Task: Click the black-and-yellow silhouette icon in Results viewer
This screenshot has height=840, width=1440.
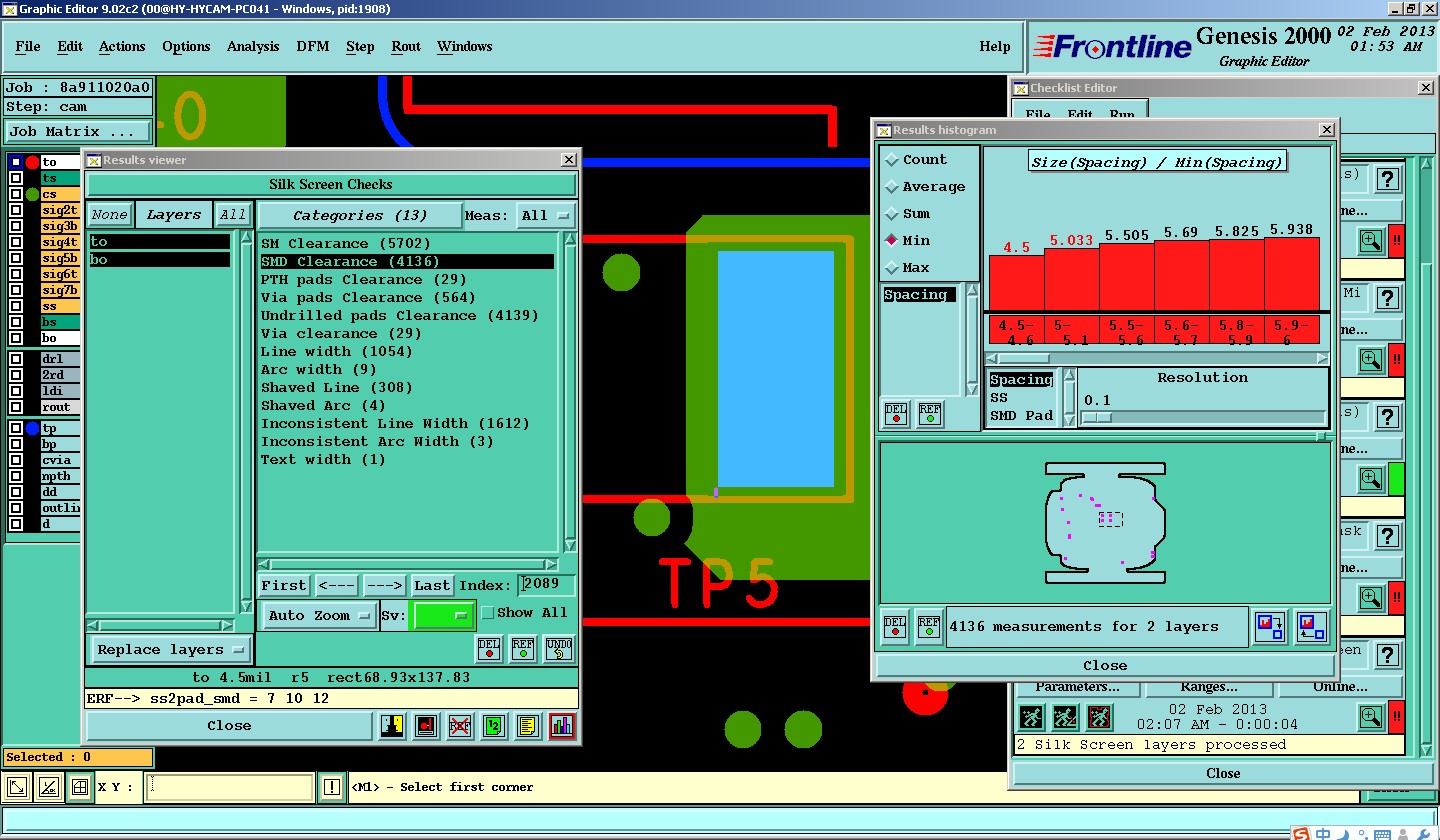Action: 392,726
